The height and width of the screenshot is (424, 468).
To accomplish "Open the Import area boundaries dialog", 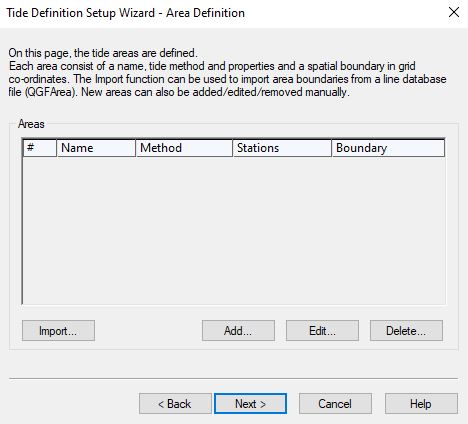I will 58,331.
